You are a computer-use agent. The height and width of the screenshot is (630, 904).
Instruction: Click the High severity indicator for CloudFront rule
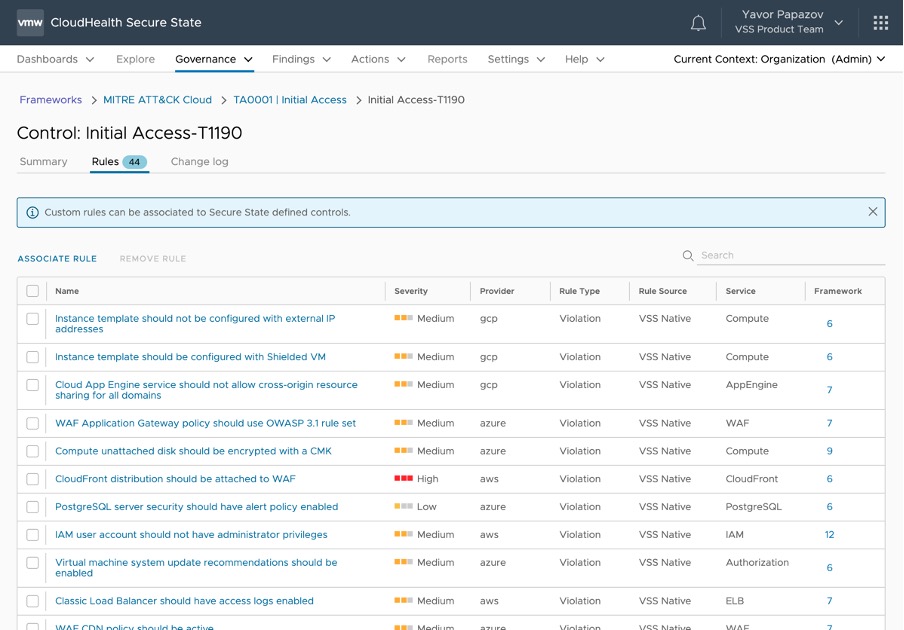[x=404, y=479]
